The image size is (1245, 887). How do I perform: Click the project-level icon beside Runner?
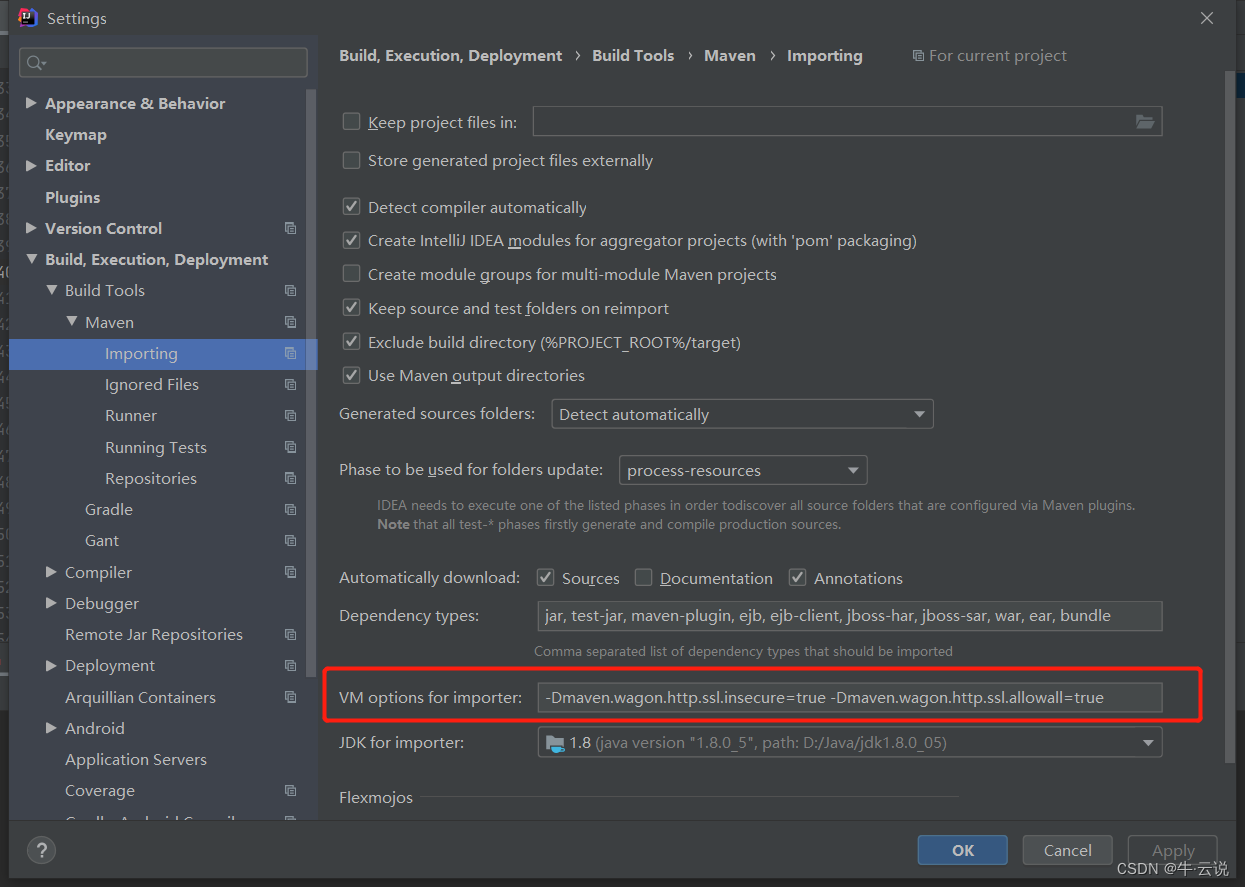[290, 416]
